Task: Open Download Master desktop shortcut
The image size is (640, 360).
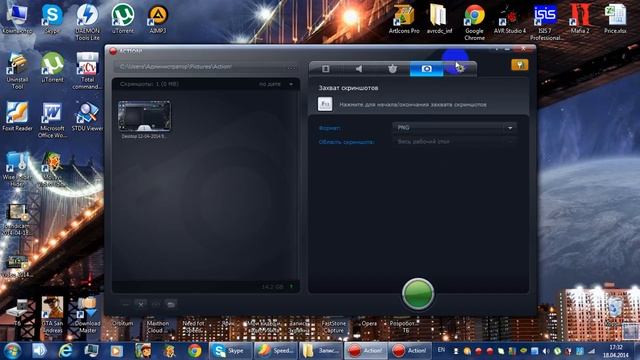Action: coord(87,315)
